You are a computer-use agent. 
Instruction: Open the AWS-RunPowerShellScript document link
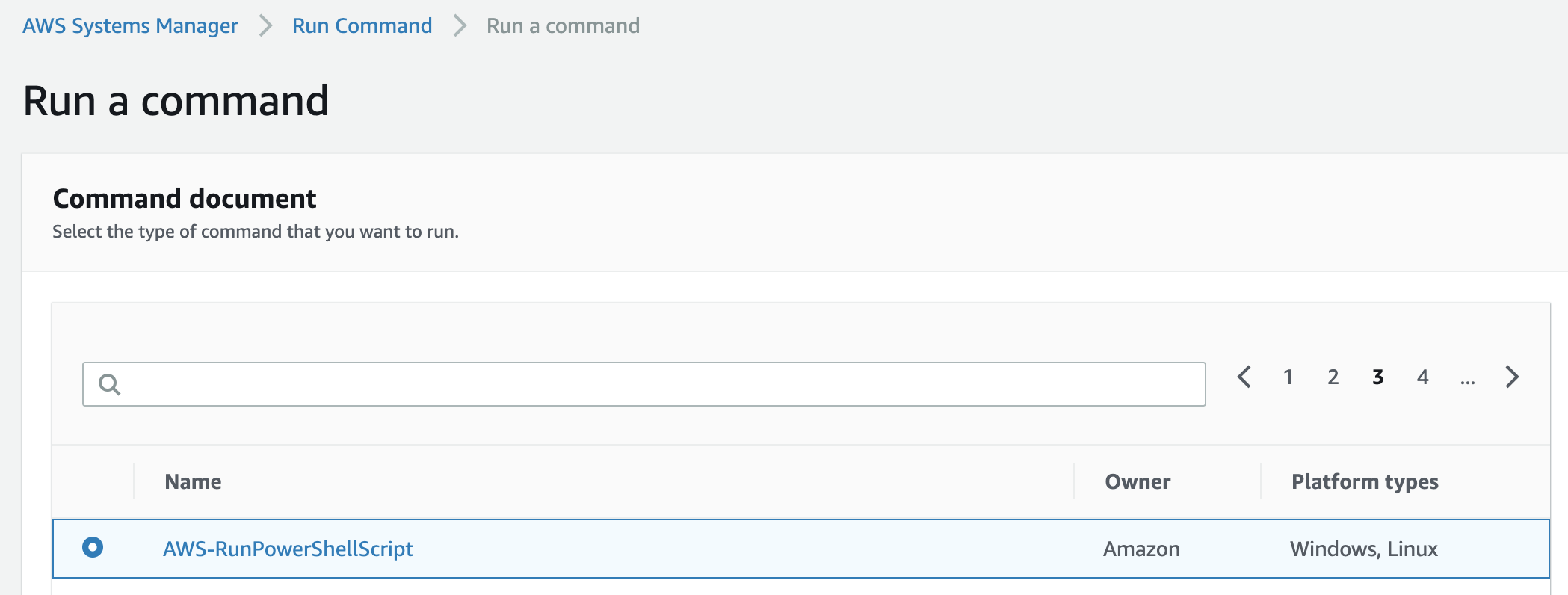pyautogui.click(x=288, y=549)
